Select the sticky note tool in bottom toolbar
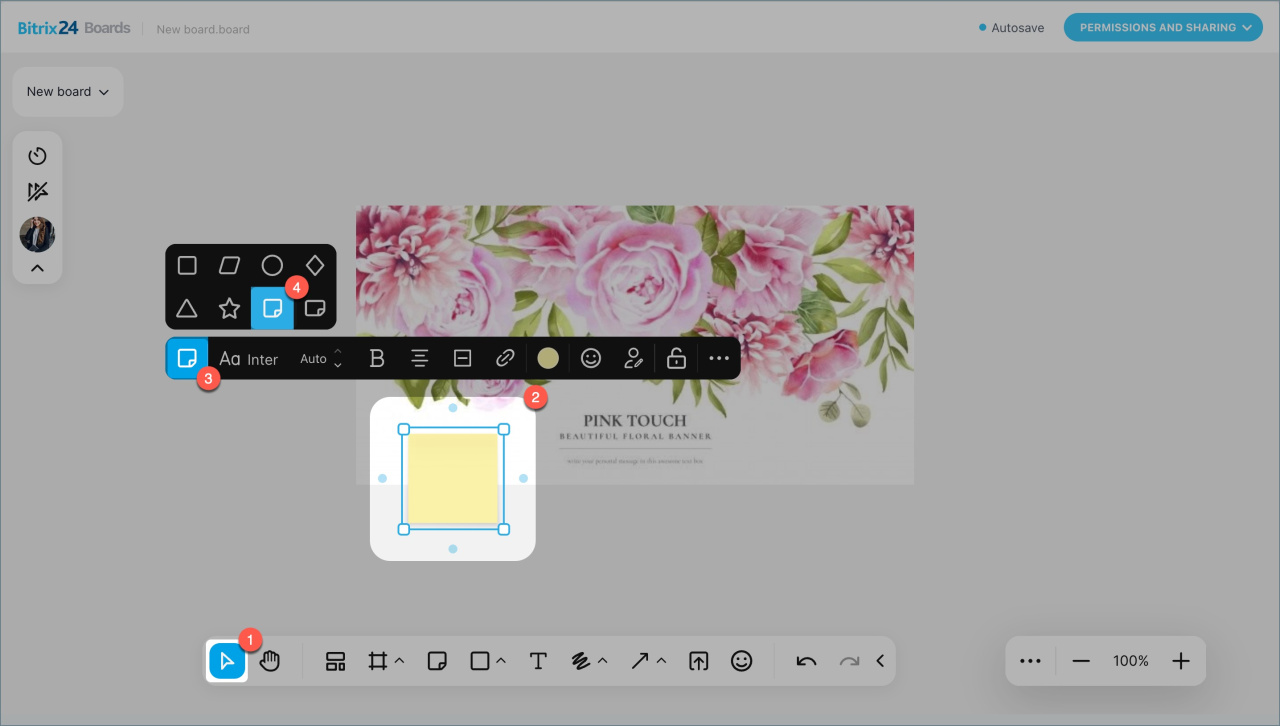 tap(437, 661)
